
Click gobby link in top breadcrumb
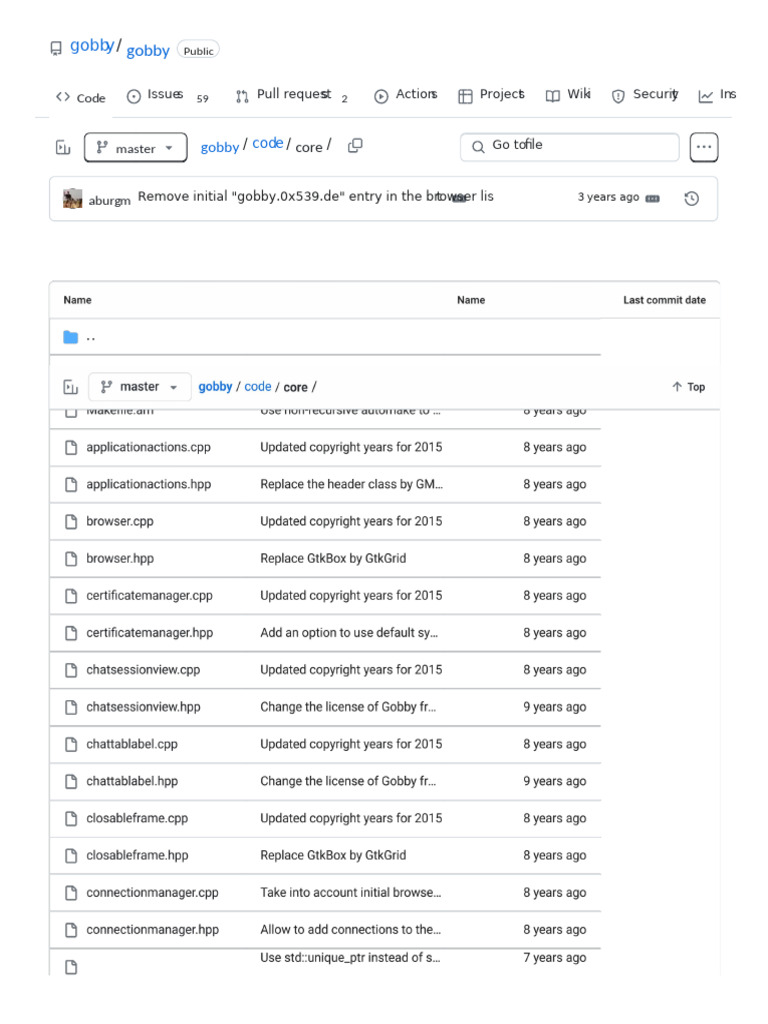click(219, 148)
